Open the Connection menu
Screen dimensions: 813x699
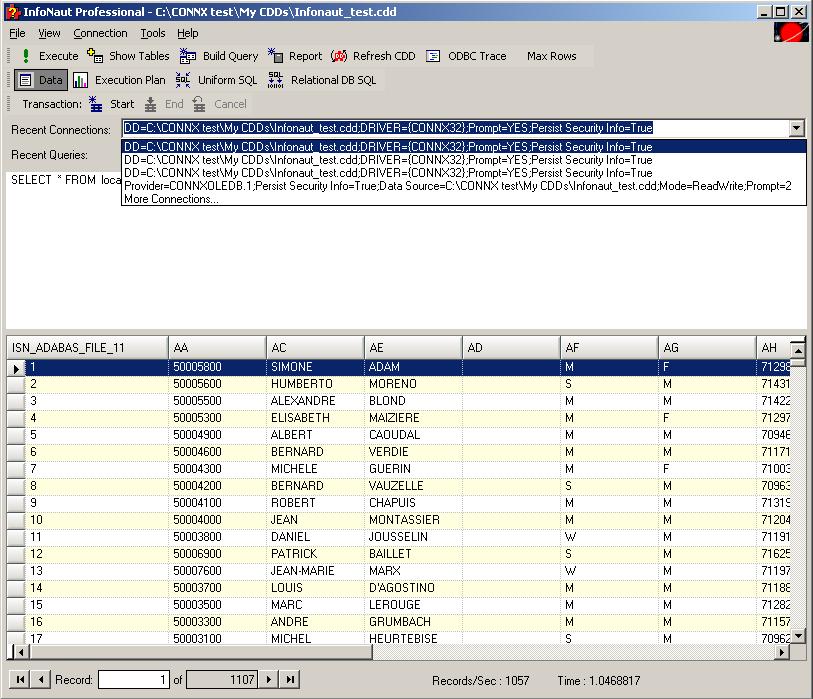[100, 33]
